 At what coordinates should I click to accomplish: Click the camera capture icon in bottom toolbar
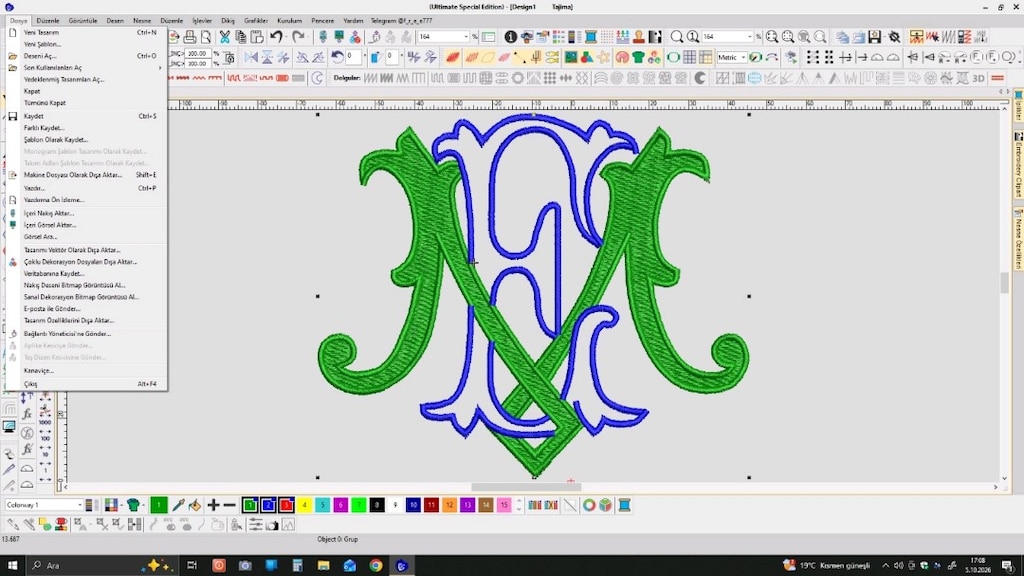(x=272, y=524)
